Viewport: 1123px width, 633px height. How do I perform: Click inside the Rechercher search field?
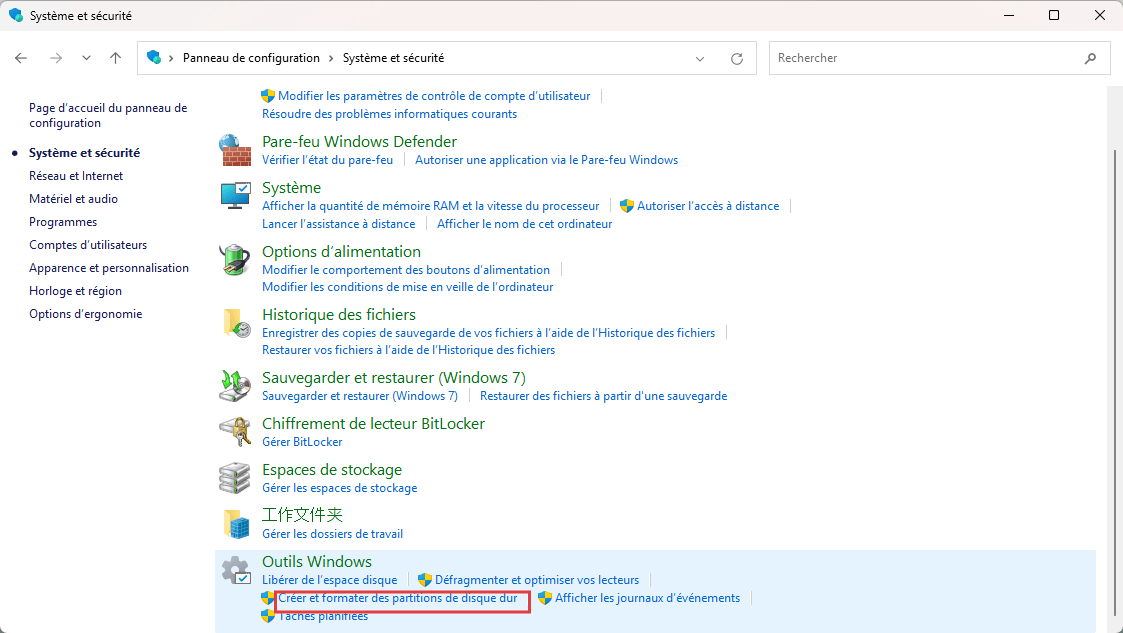tap(930, 58)
